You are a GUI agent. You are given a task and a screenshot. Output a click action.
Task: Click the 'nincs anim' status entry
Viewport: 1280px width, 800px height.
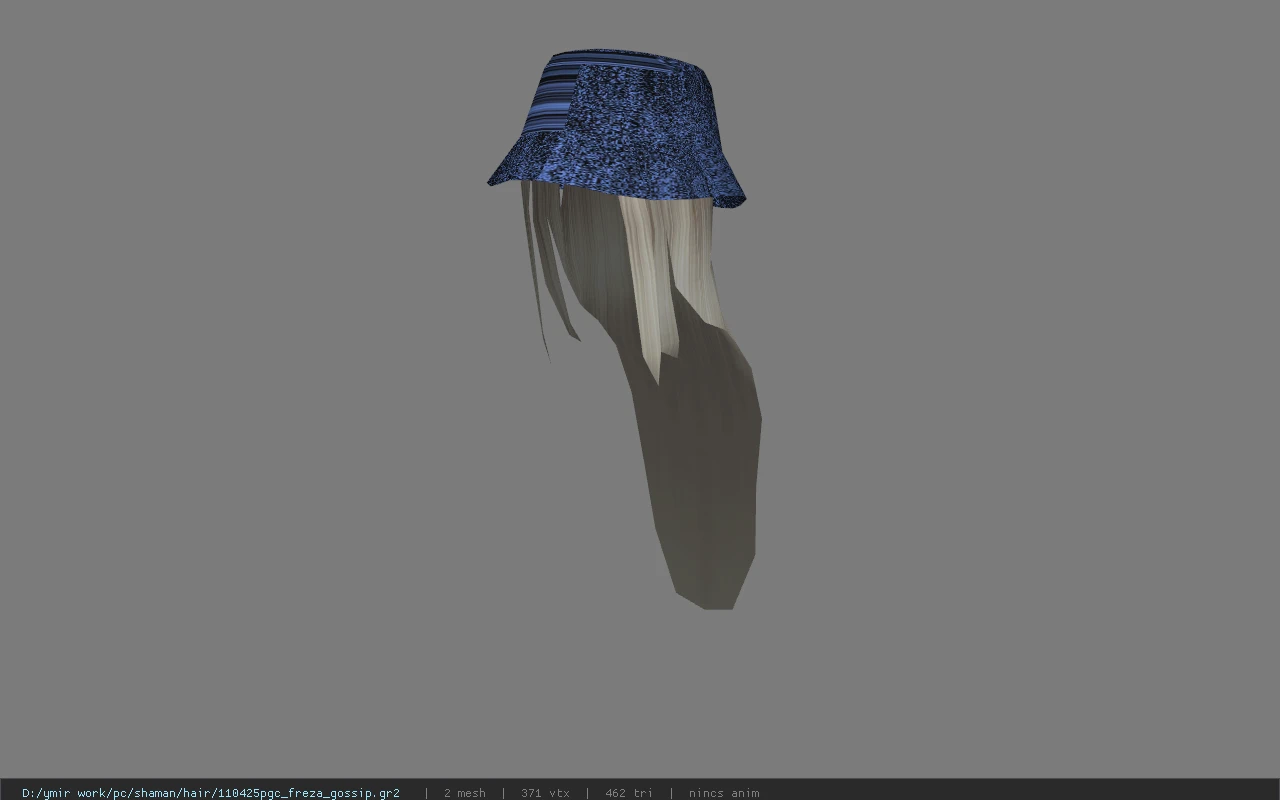724,793
